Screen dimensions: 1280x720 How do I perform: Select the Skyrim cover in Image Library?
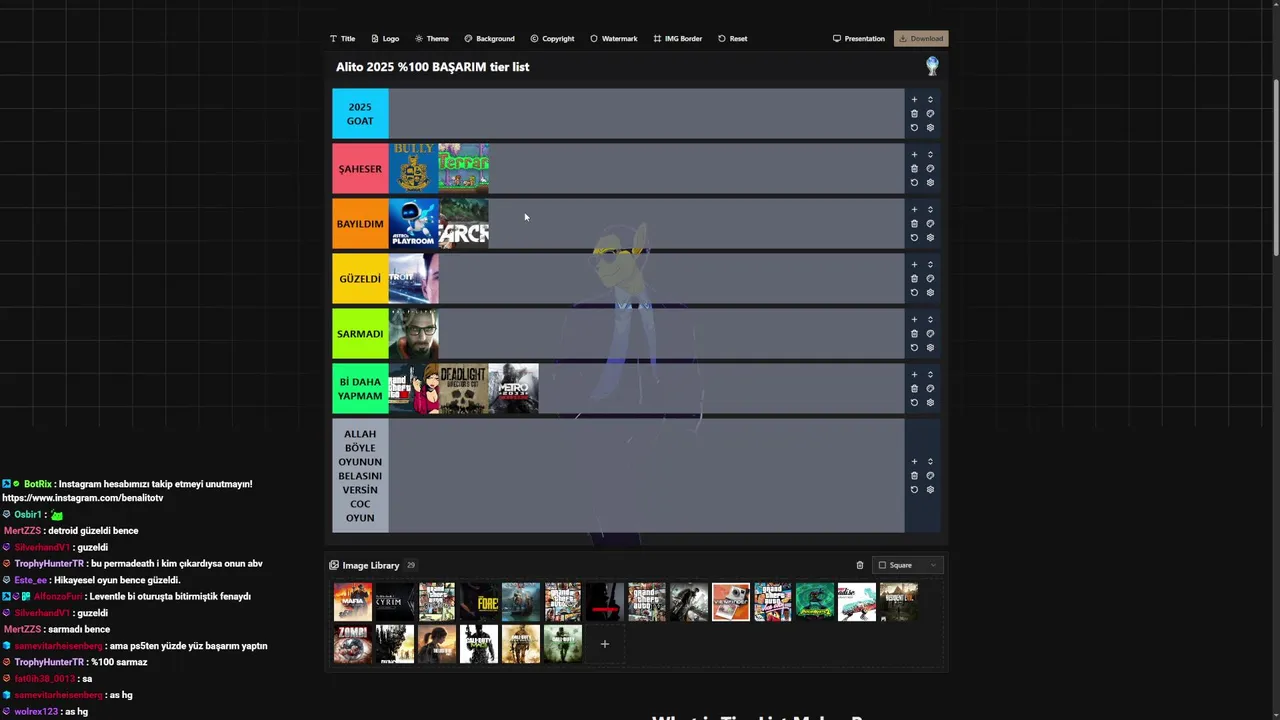pyautogui.click(x=395, y=602)
